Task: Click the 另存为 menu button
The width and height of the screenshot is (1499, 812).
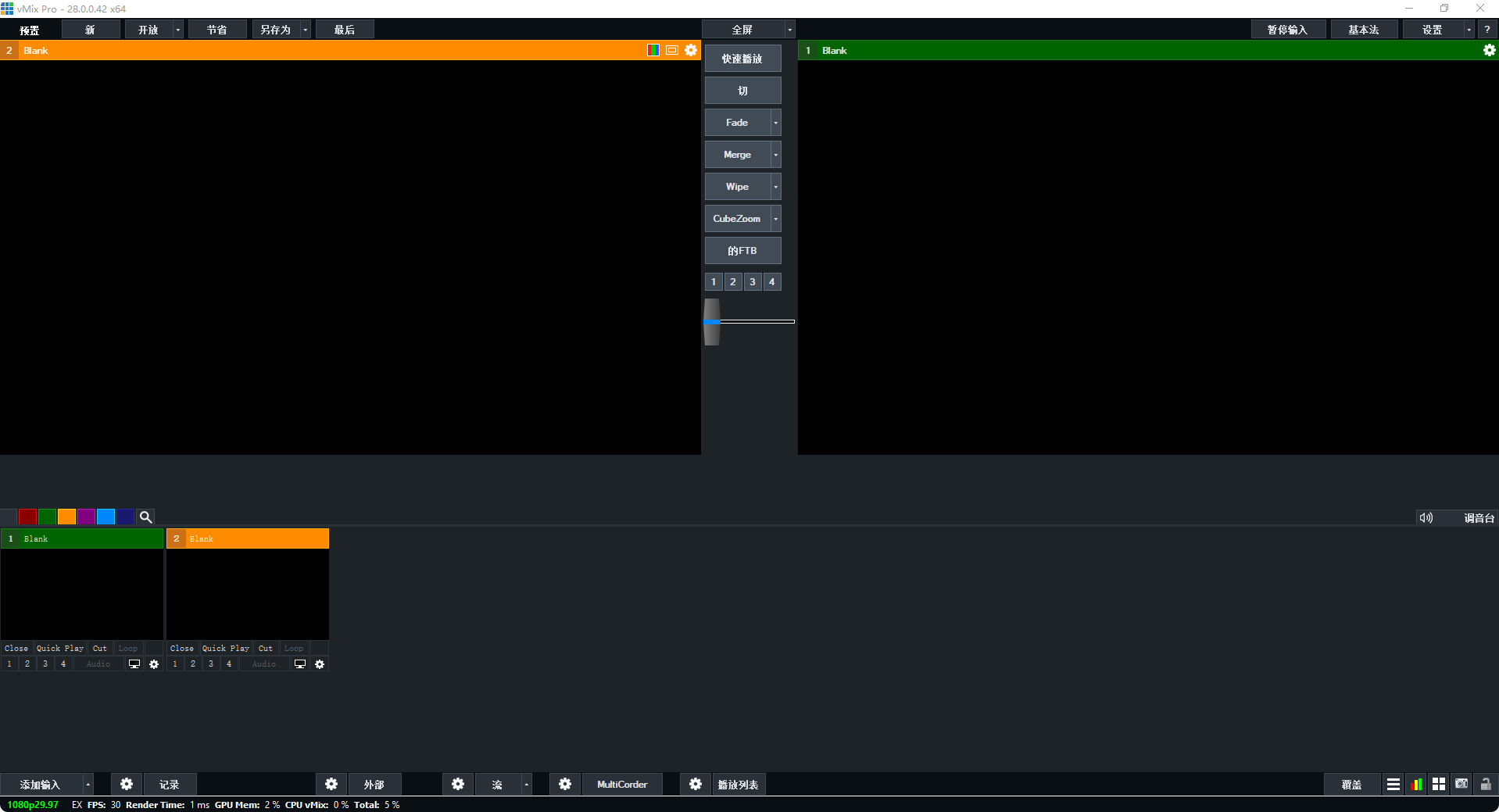Action: 275,30
